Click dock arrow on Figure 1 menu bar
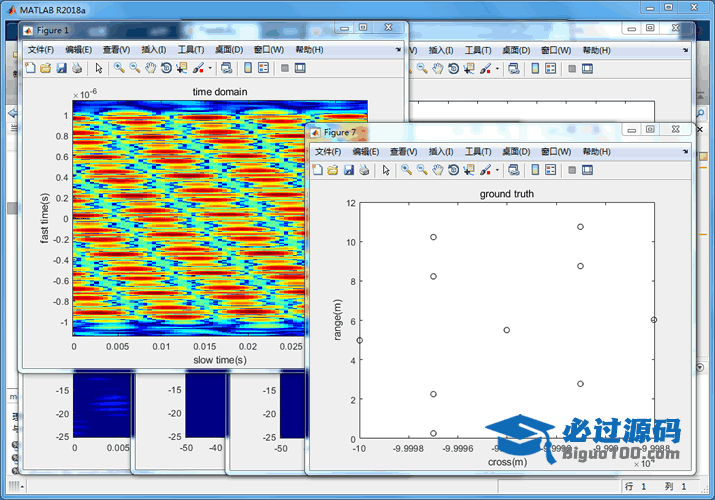715x500 pixels. (x=398, y=49)
